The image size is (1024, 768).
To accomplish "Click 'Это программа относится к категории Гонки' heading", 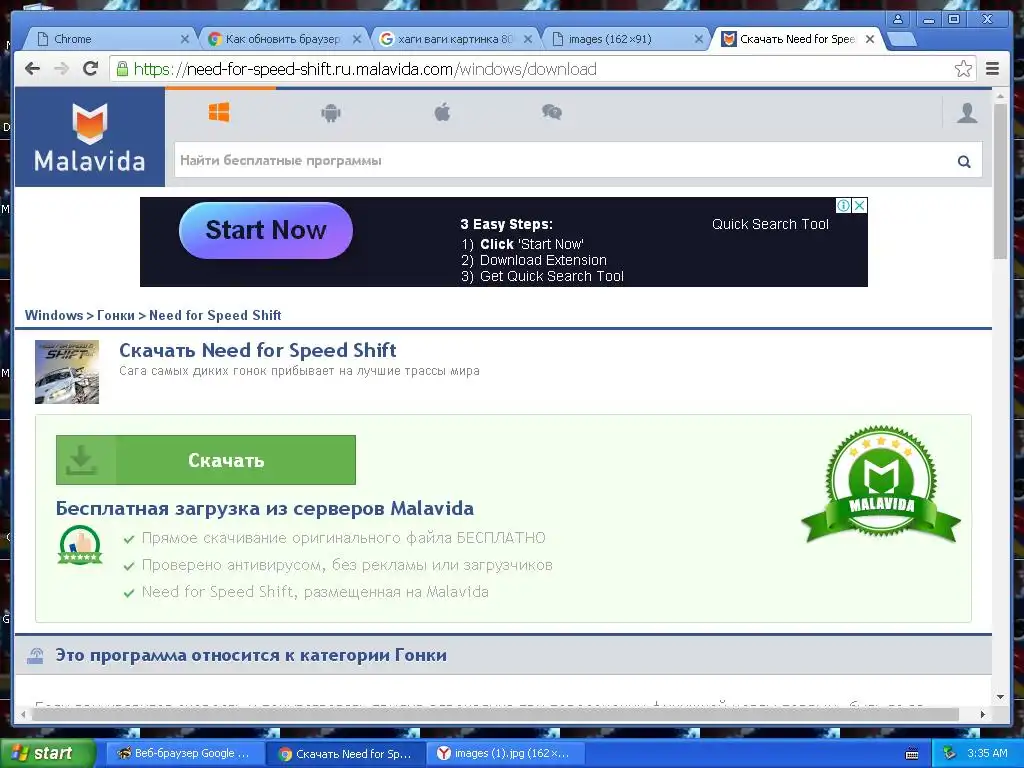I will [x=251, y=655].
